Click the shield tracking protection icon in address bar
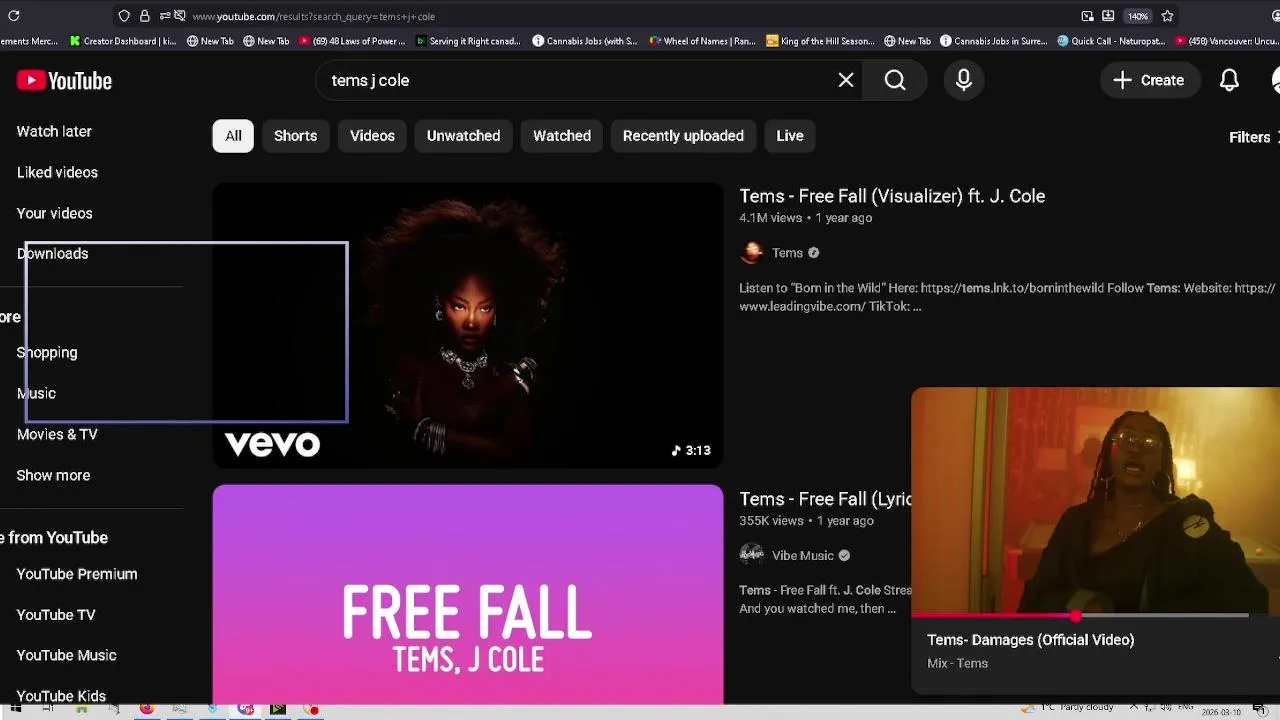The width and height of the screenshot is (1280, 720). (x=124, y=16)
